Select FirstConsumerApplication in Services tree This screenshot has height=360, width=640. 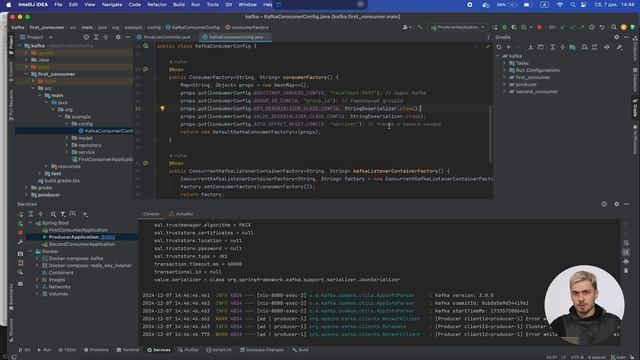tap(75, 230)
